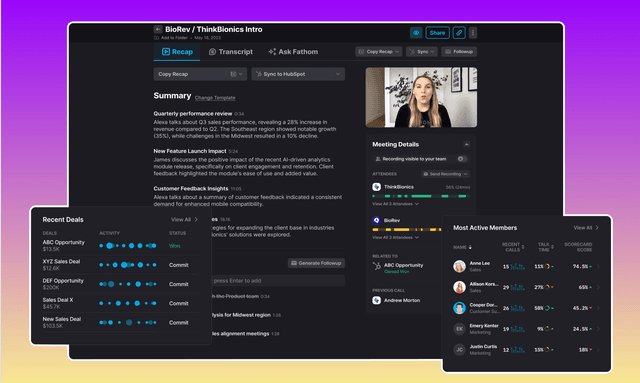640x383 pixels.
Task: Open Cooper Dor row chevron
Action: [598, 308]
